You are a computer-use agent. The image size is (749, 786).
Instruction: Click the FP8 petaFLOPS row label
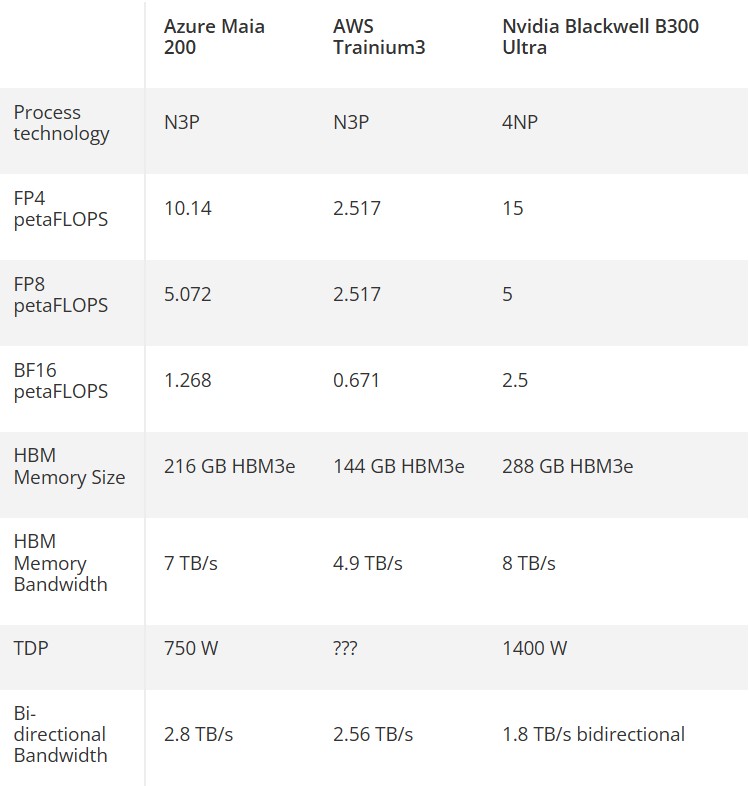coord(60,295)
